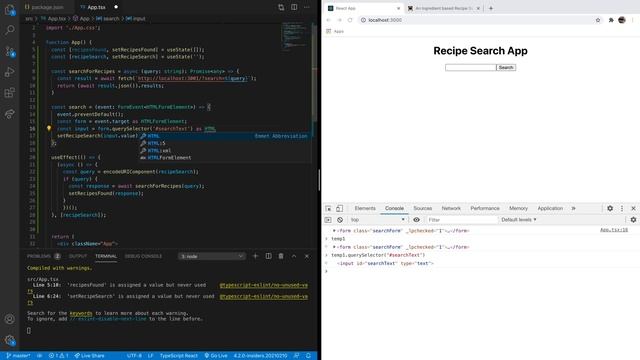640x360 pixels.
Task: Open the Apps bookmark shortcut
Action: [x=335, y=31]
